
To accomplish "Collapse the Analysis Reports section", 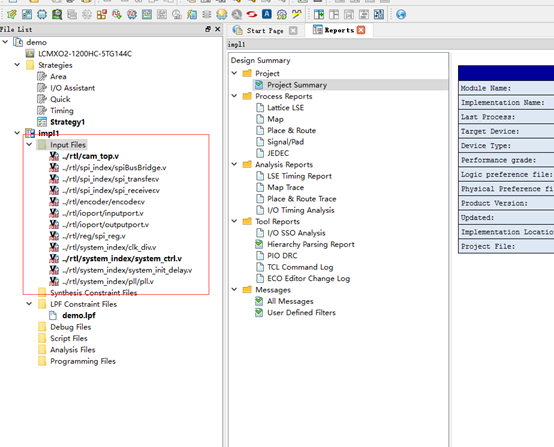I will [x=234, y=164].
